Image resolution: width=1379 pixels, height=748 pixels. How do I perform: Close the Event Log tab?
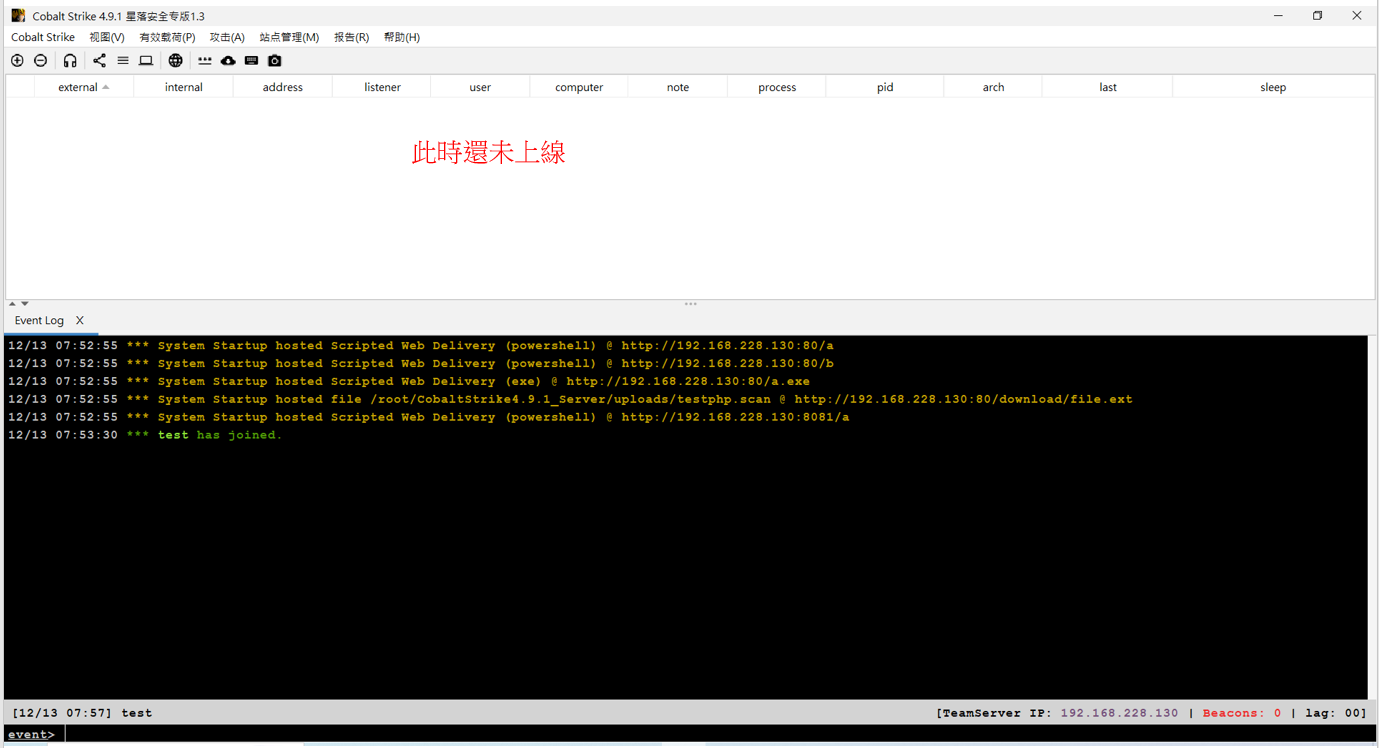(80, 321)
